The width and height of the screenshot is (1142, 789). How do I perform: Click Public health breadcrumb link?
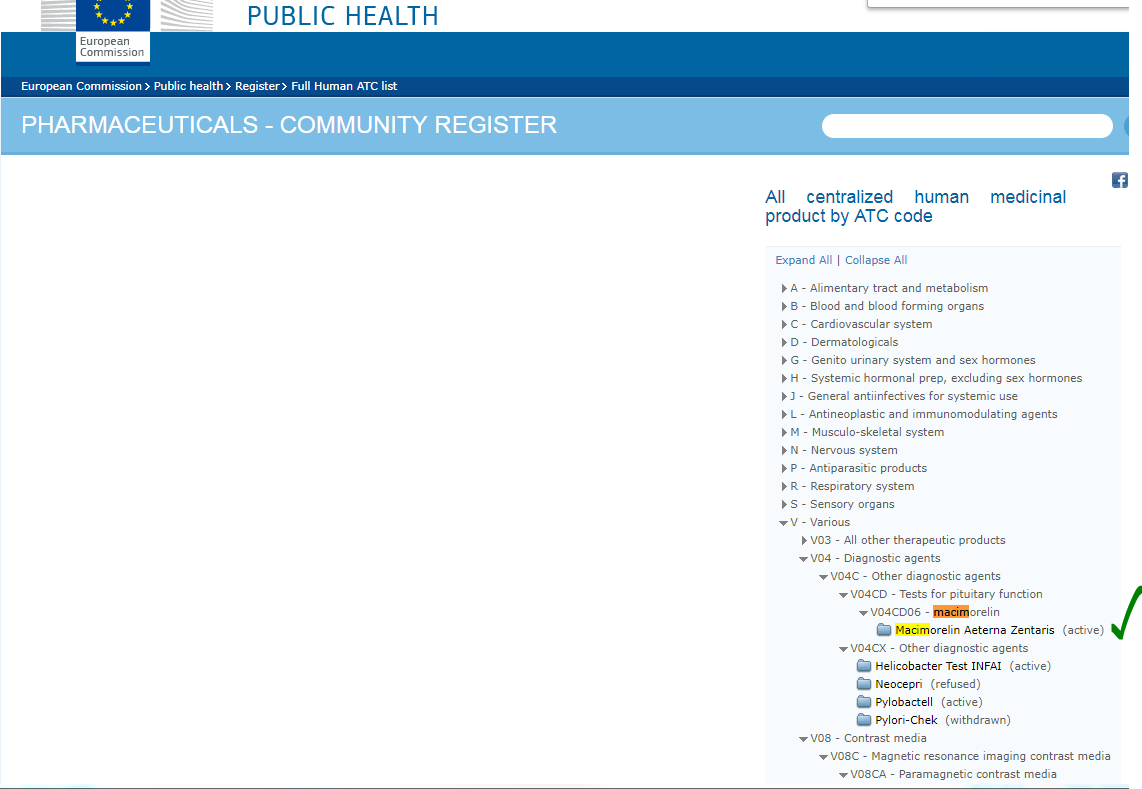188,86
